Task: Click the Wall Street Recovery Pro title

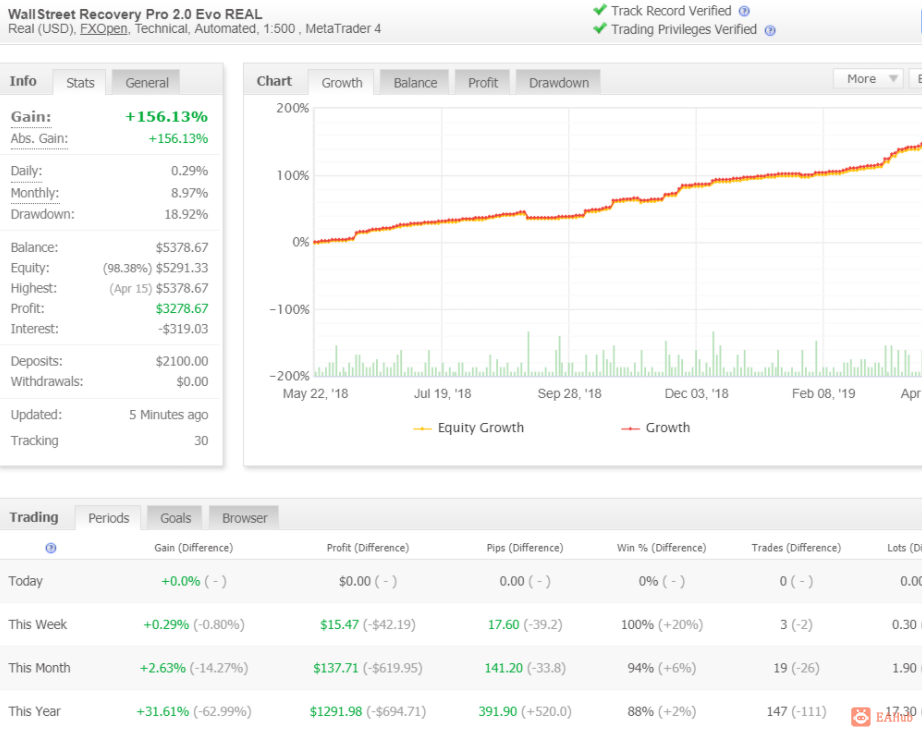Action: click(x=135, y=14)
